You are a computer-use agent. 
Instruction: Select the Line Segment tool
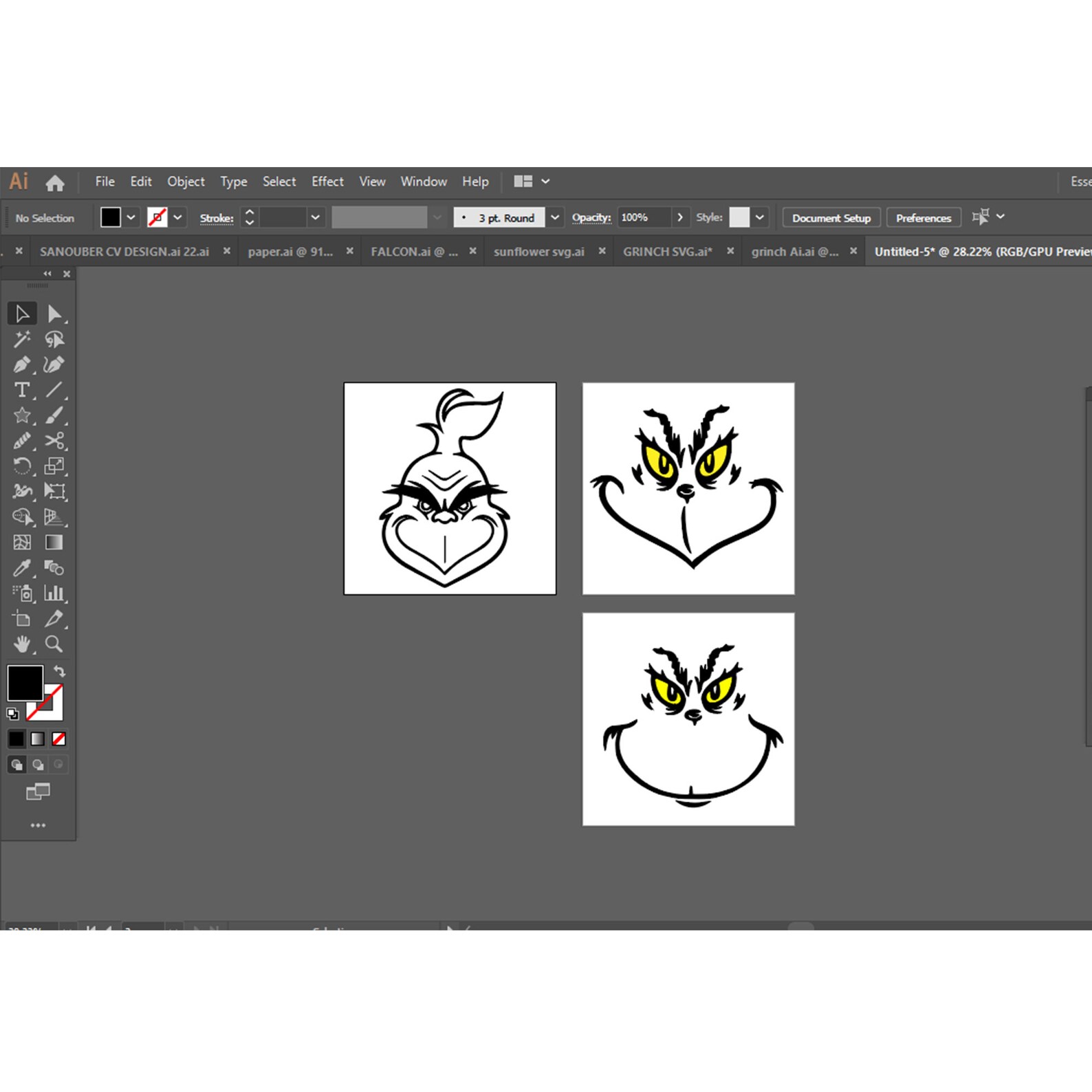(54, 390)
